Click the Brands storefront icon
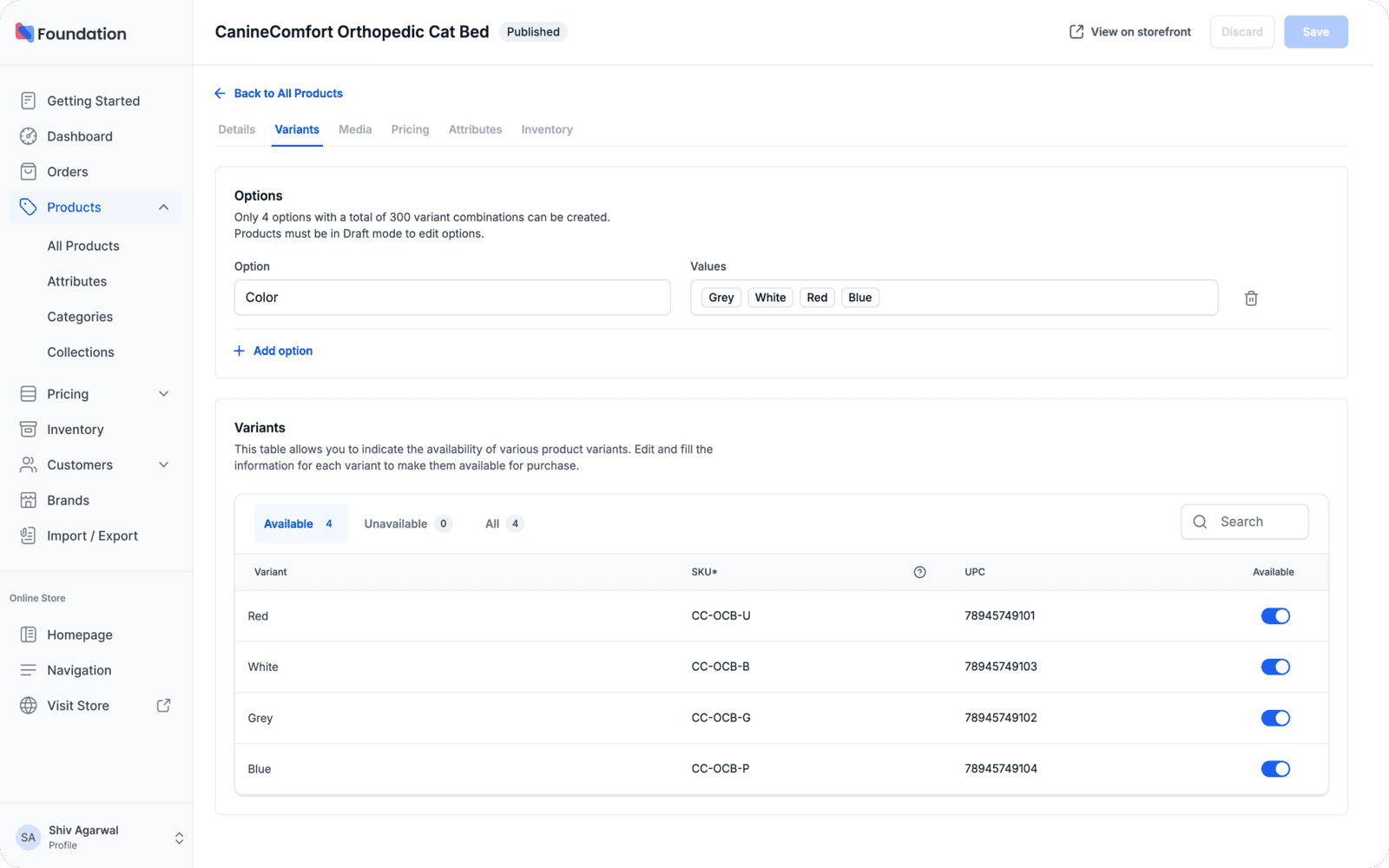The image size is (1389, 868). (29, 500)
